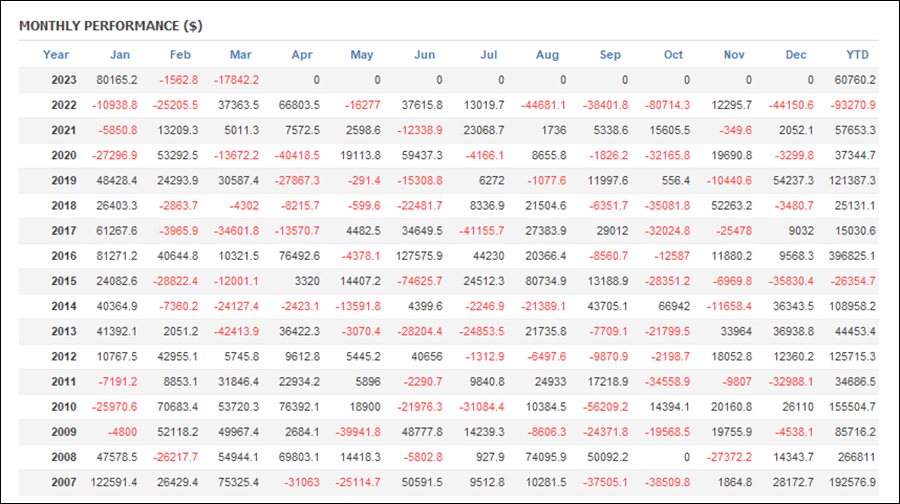
Task: Select the 2015 June value -74625.7
Action: 420,281
